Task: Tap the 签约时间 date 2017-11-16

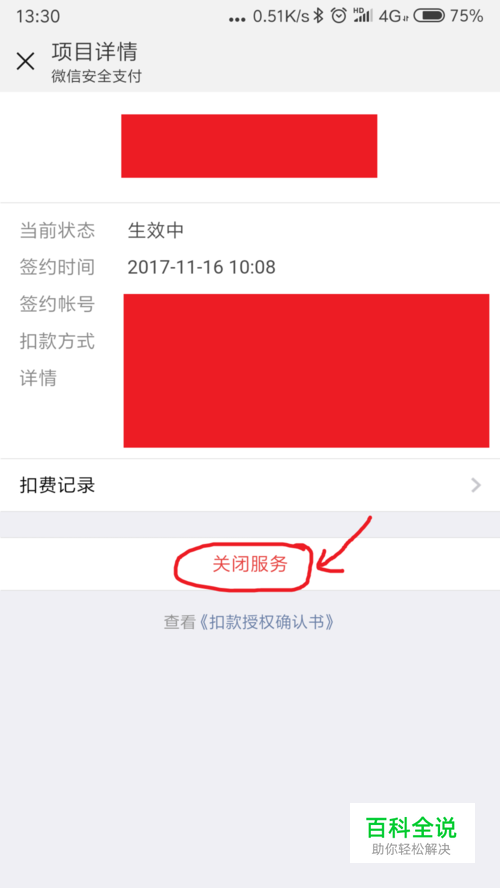Action: click(175, 267)
